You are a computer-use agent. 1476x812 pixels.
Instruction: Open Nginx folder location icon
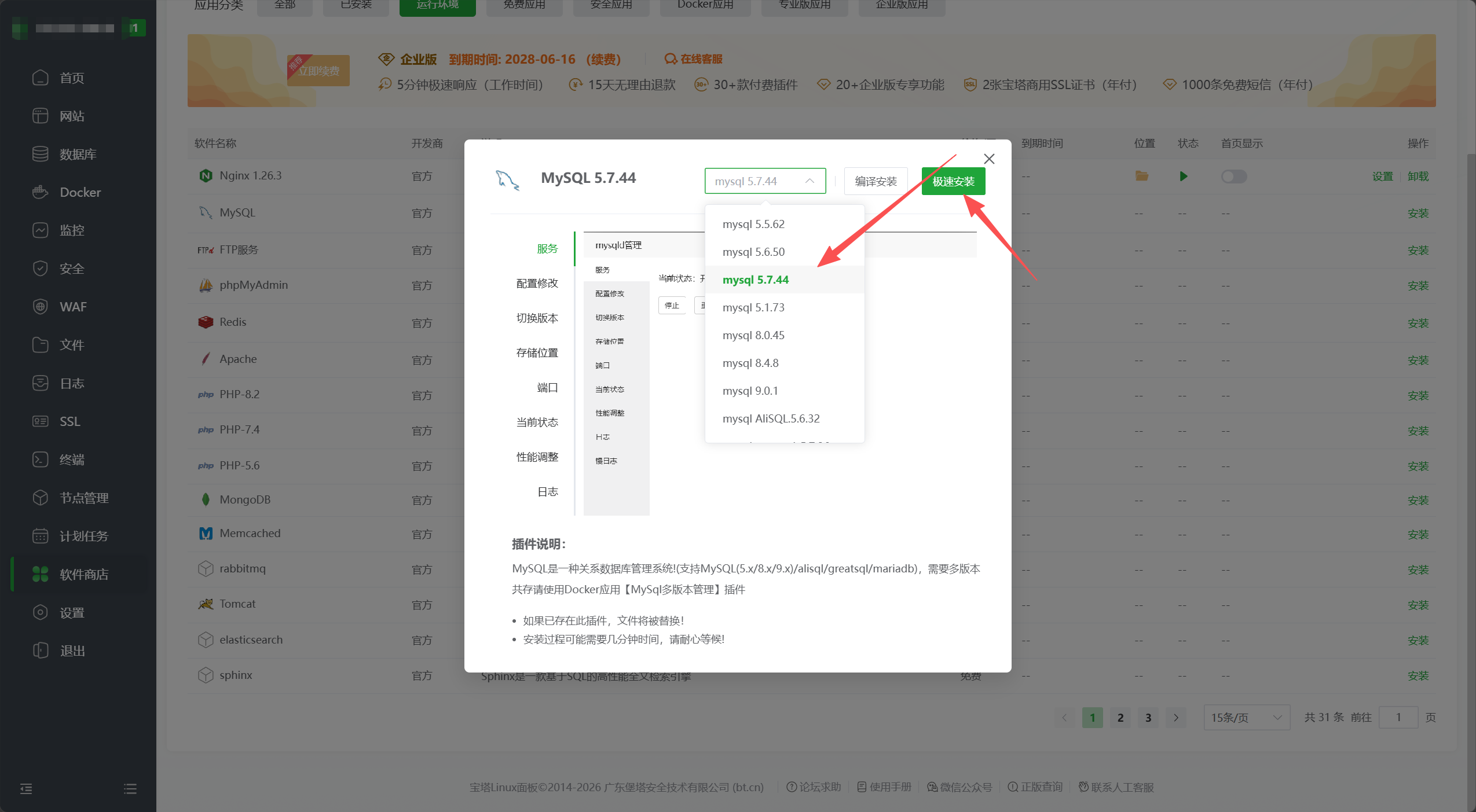point(1141,176)
